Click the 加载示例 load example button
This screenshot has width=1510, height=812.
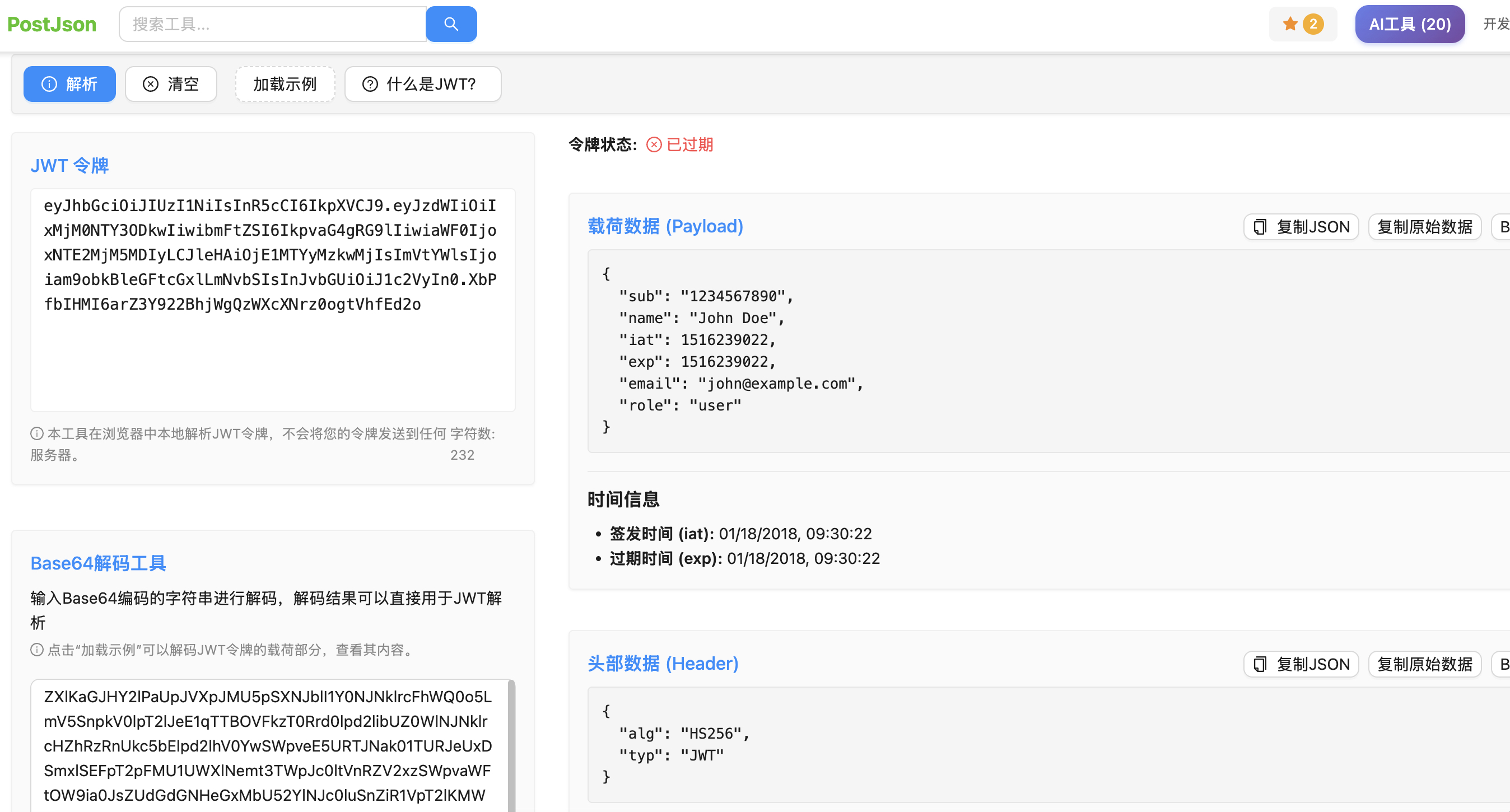[285, 84]
